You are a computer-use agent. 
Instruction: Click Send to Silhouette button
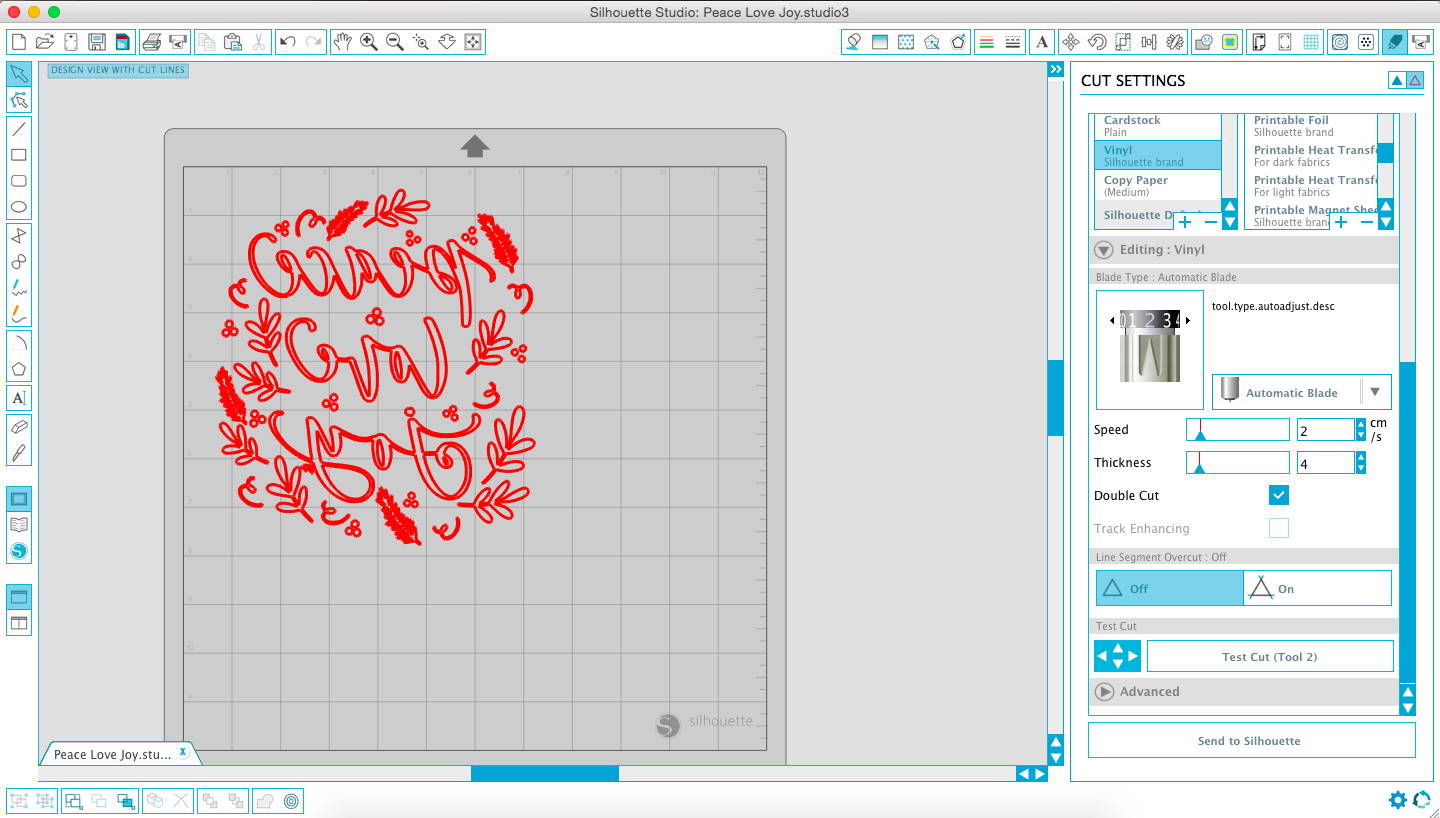[x=1250, y=741]
